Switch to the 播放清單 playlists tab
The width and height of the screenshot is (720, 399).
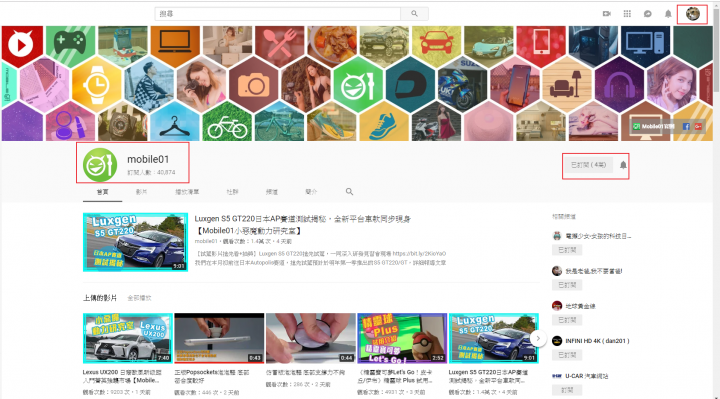click(x=187, y=191)
